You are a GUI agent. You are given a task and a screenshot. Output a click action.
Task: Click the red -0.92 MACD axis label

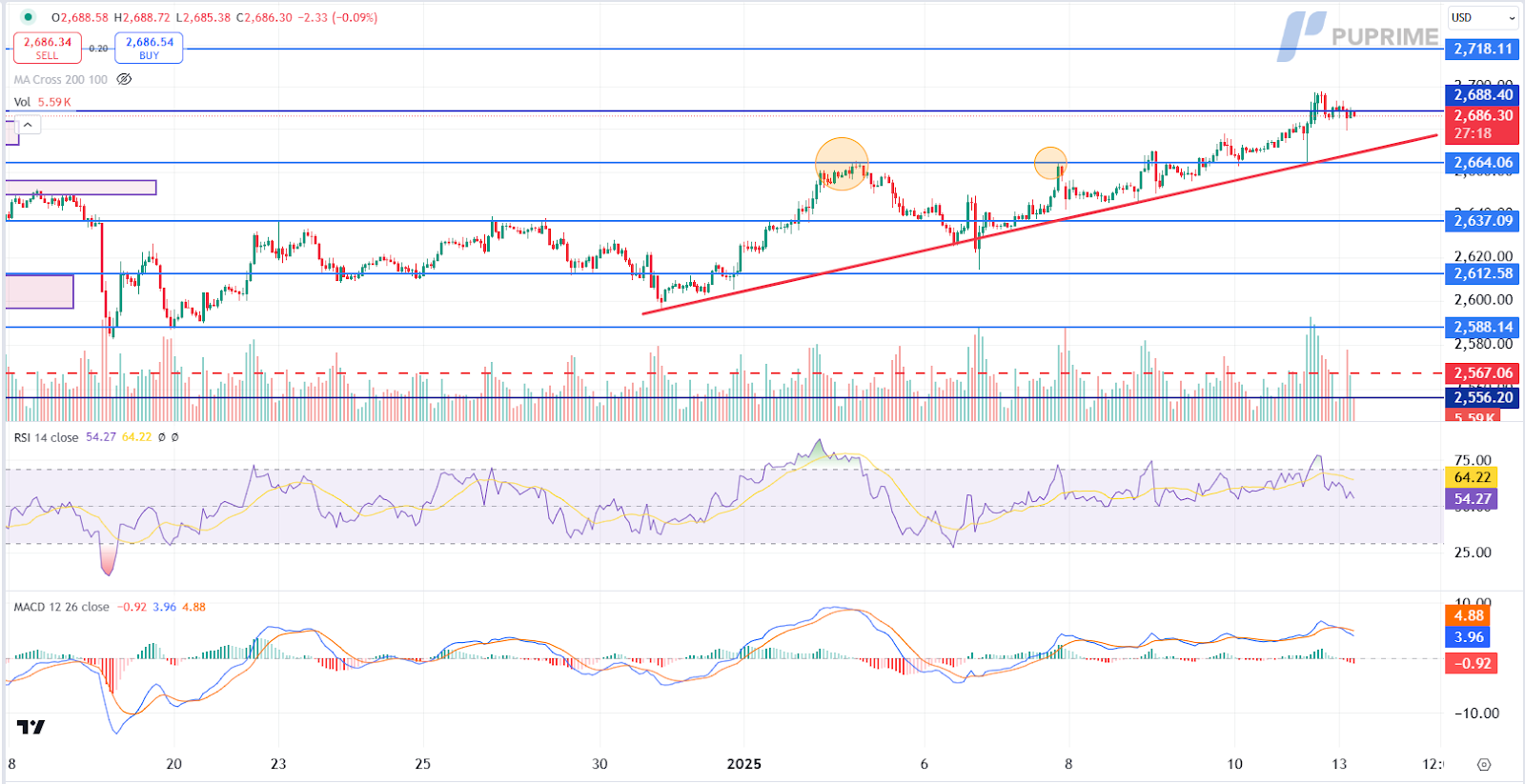pyautogui.click(x=1472, y=663)
